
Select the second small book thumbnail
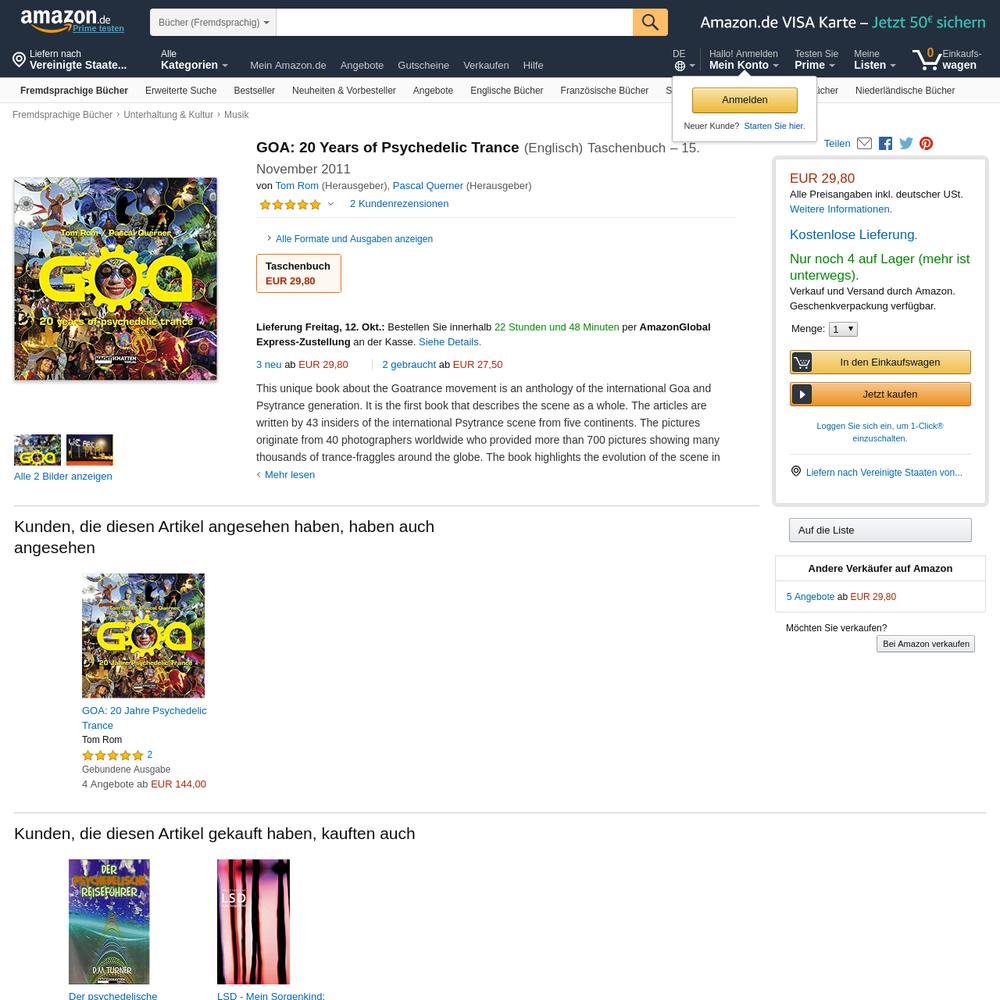click(89, 450)
